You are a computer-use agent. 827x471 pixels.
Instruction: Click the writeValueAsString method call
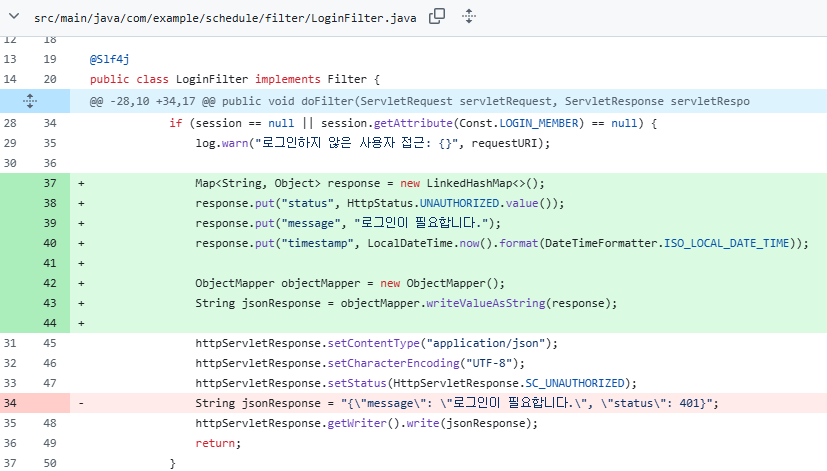click(486, 304)
